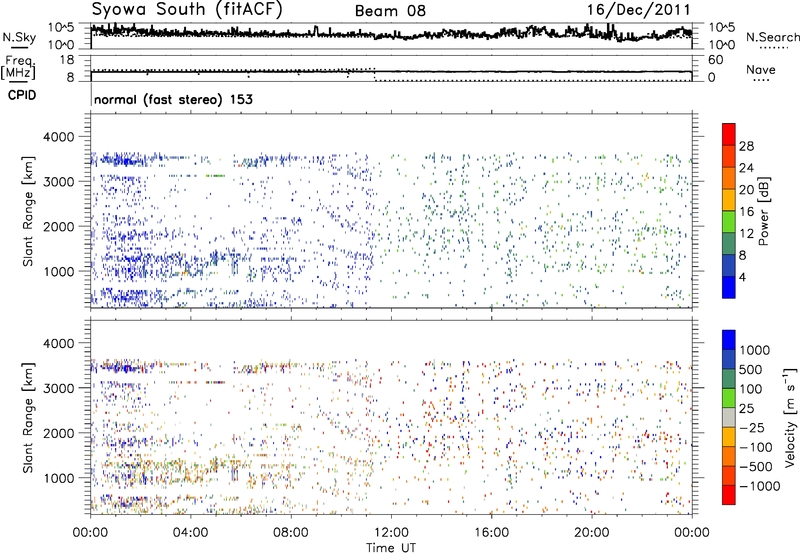Viewport: 800px width, 554px height.
Task: Click the Freq. [MHz] axis label
Action: 19,68
